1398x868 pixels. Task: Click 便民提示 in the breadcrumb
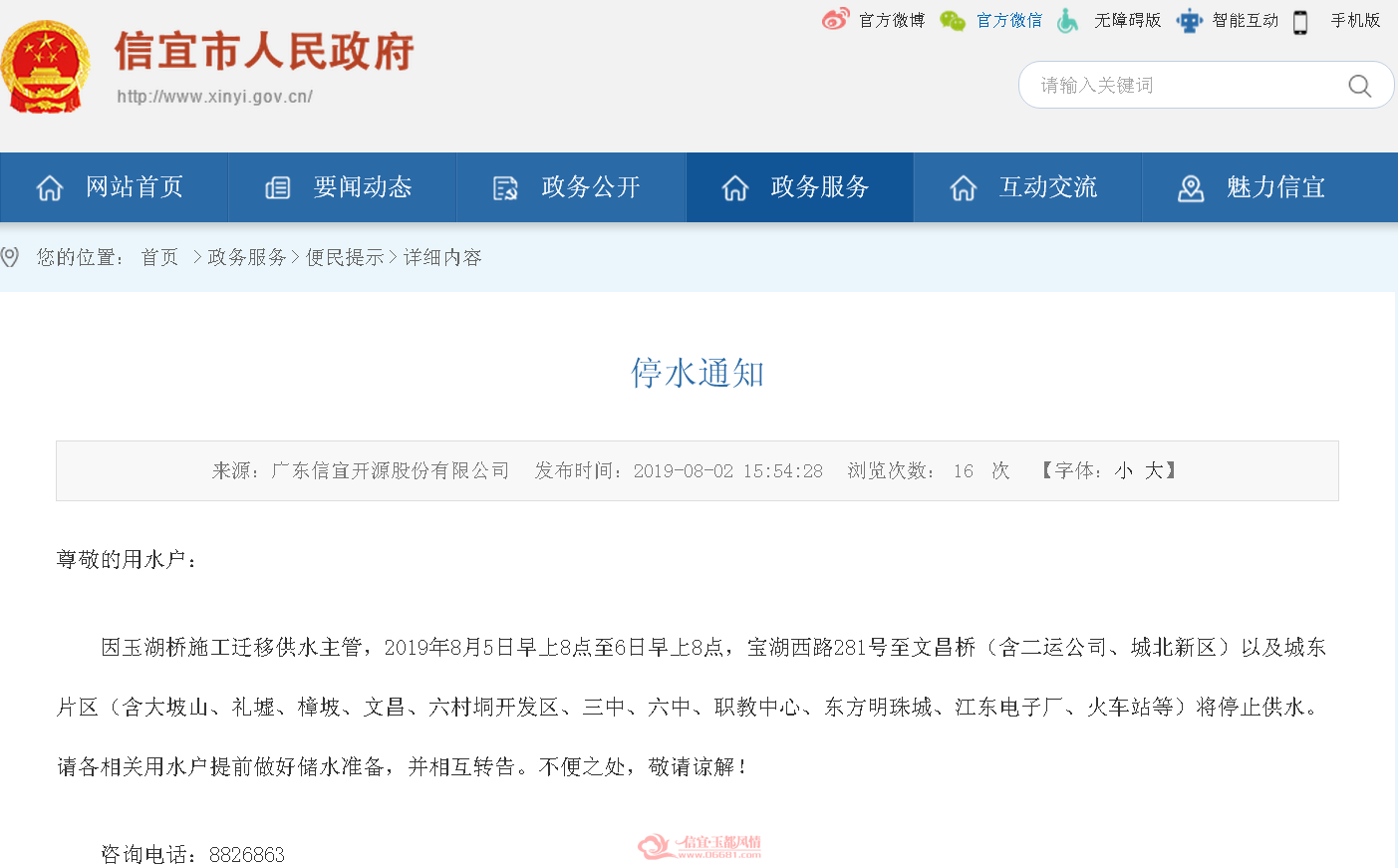(x=345, y=257)
